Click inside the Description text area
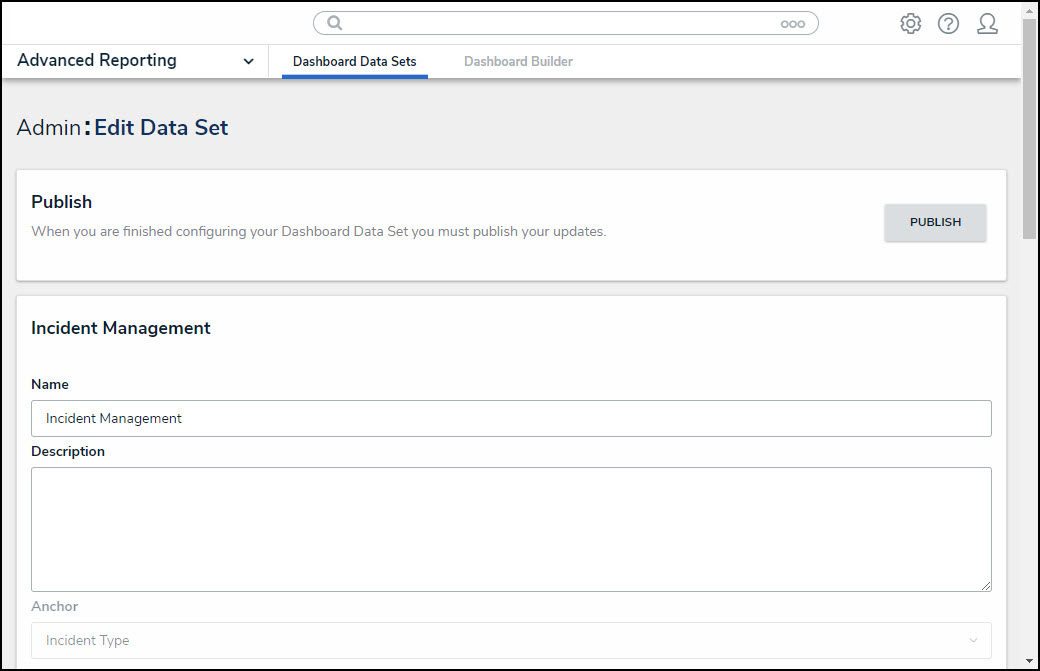The image size is (1040, 671). [511, 529]
